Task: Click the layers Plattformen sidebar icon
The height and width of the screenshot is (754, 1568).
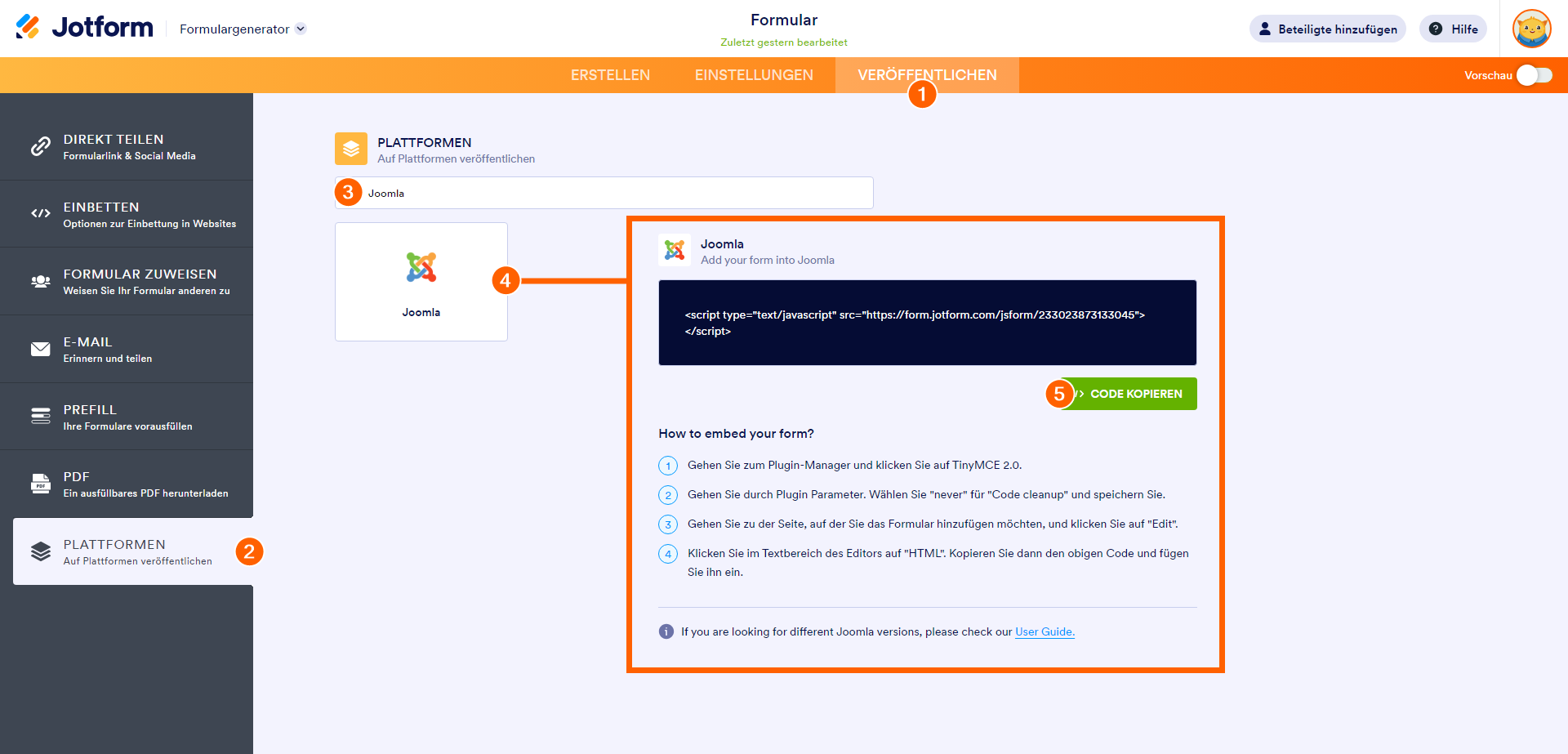Action: tap(41, 551)
